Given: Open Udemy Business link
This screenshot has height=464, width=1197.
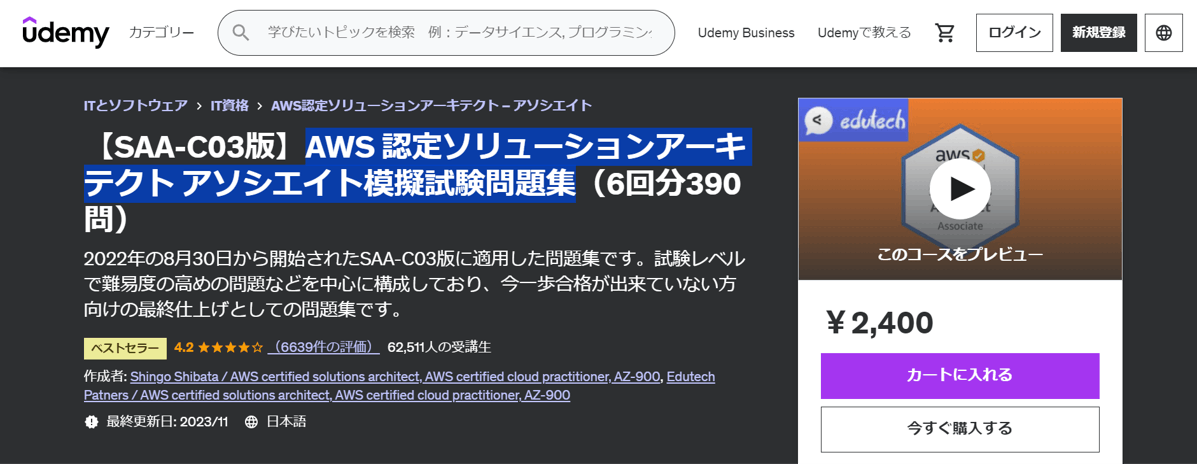Looking at the screenshot, I should (746, 33).
